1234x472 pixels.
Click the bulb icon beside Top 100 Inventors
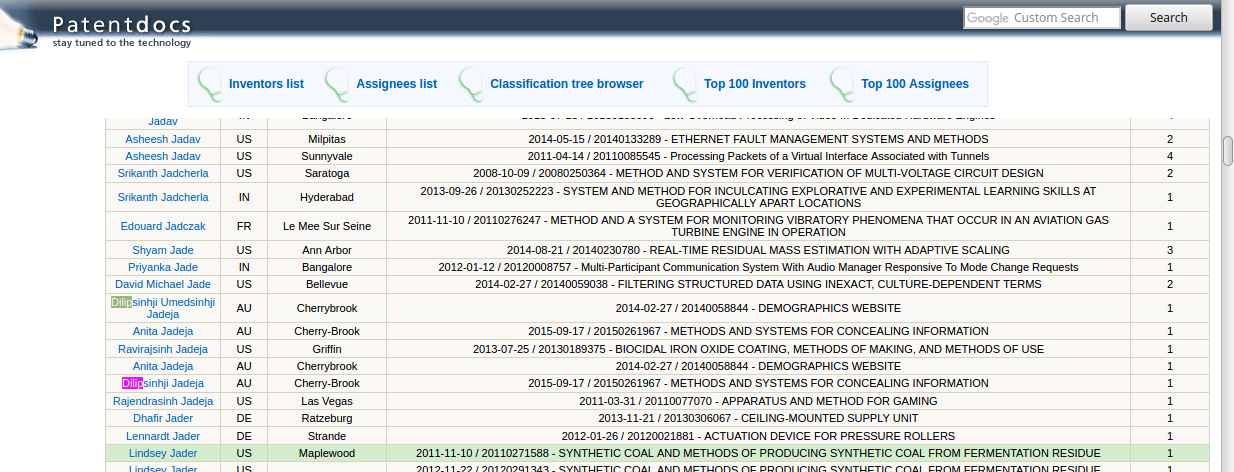tap(685, 84)
